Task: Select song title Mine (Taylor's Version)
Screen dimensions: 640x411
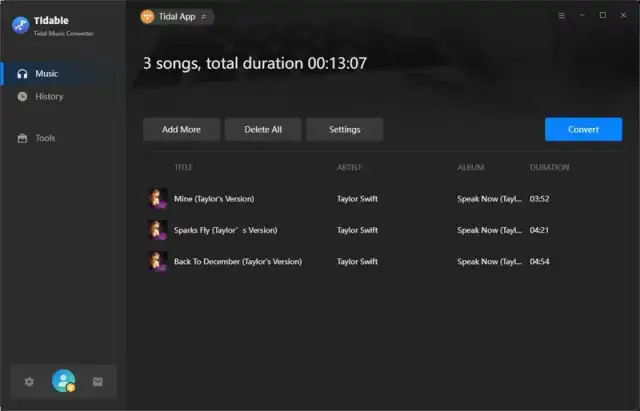Action: [x=214, y=199]
